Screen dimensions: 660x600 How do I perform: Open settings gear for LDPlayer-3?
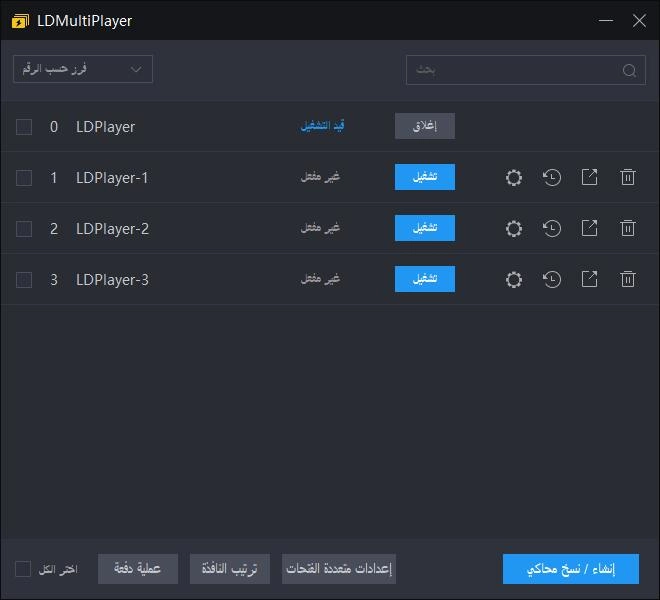click(x=514, y=280)
